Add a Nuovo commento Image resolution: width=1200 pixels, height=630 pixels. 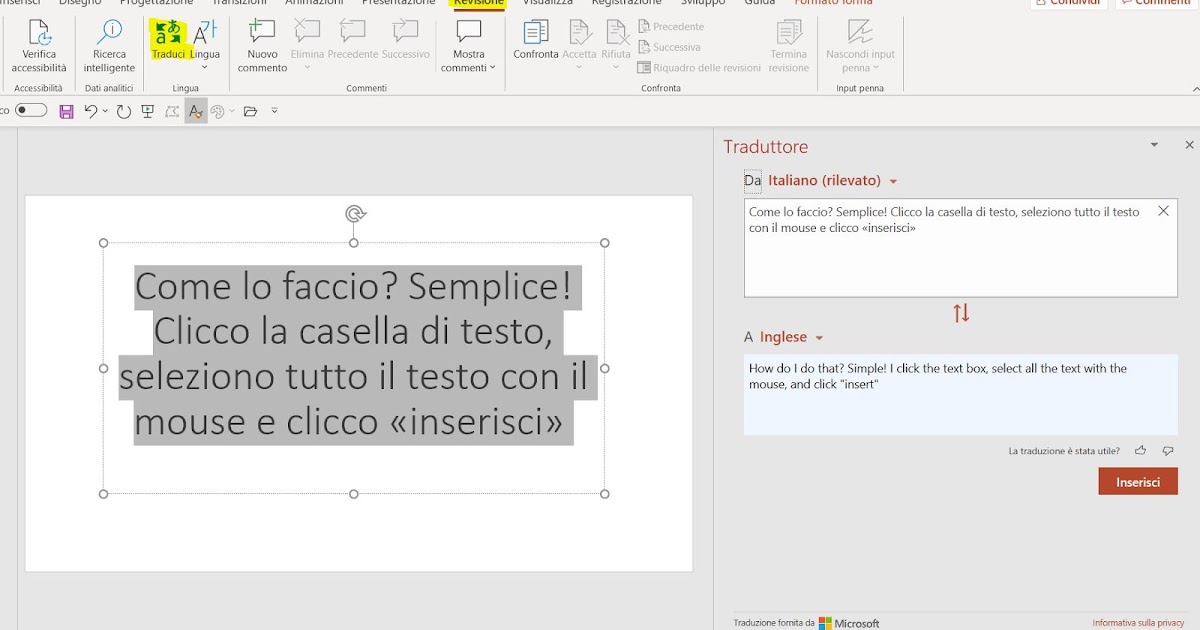(x=262, y=46)
